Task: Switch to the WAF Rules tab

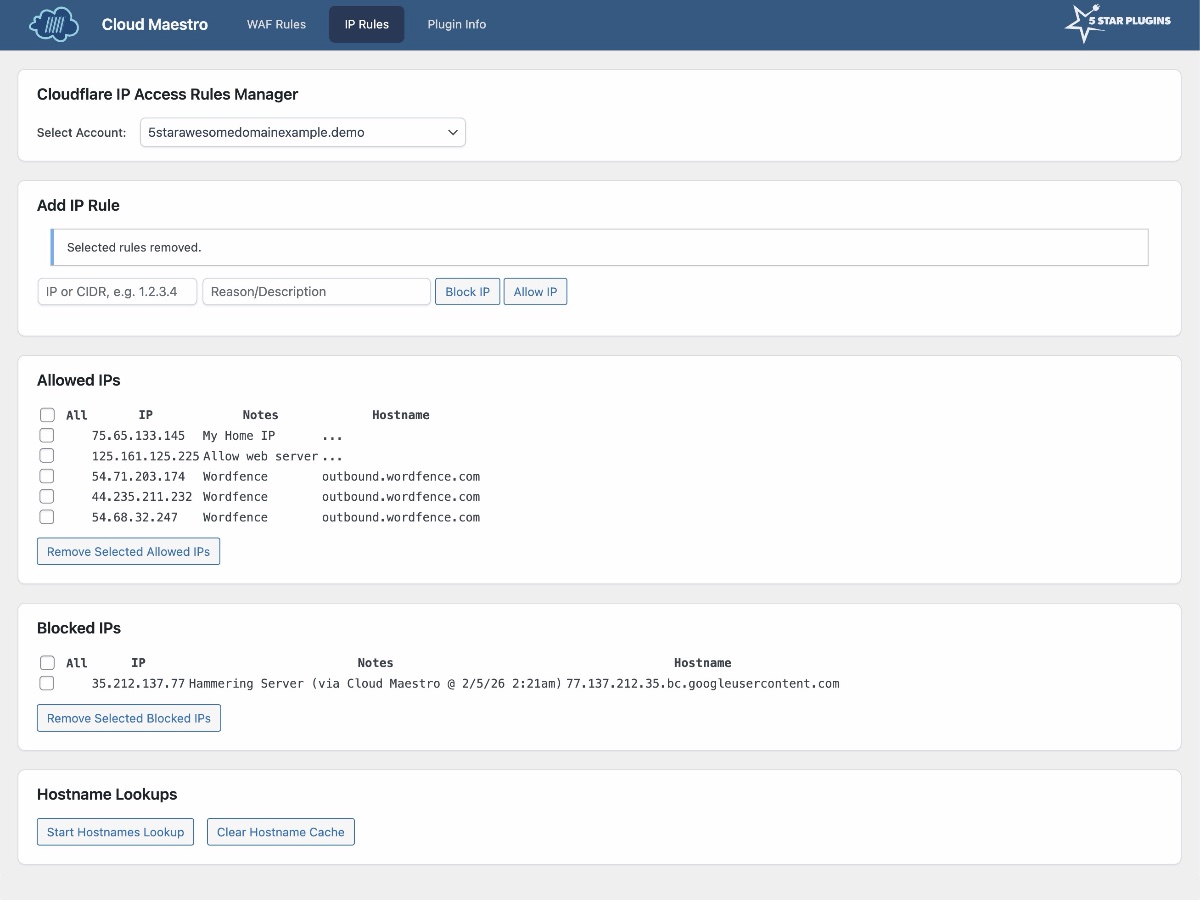Action: [x=276, y=24]
